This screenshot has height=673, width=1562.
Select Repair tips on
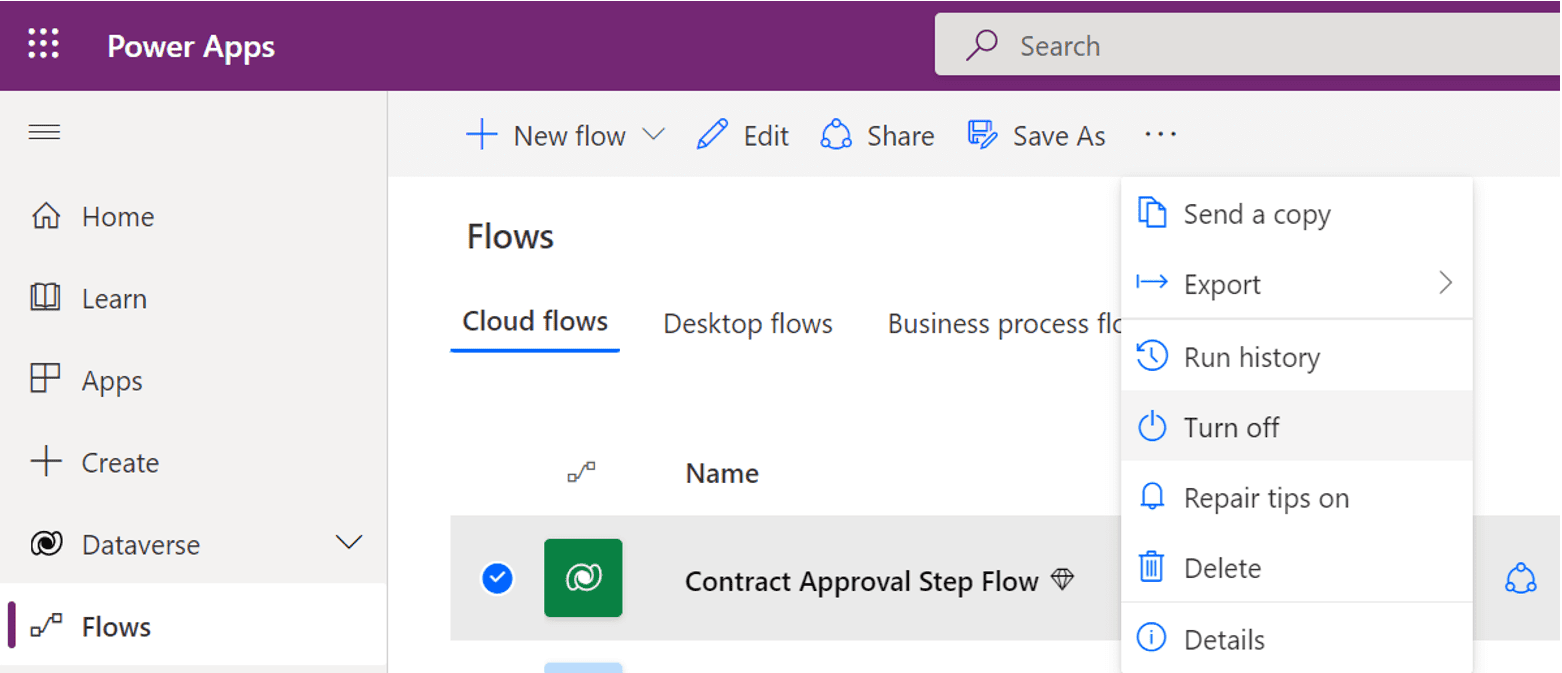(x=1297, y=497)
